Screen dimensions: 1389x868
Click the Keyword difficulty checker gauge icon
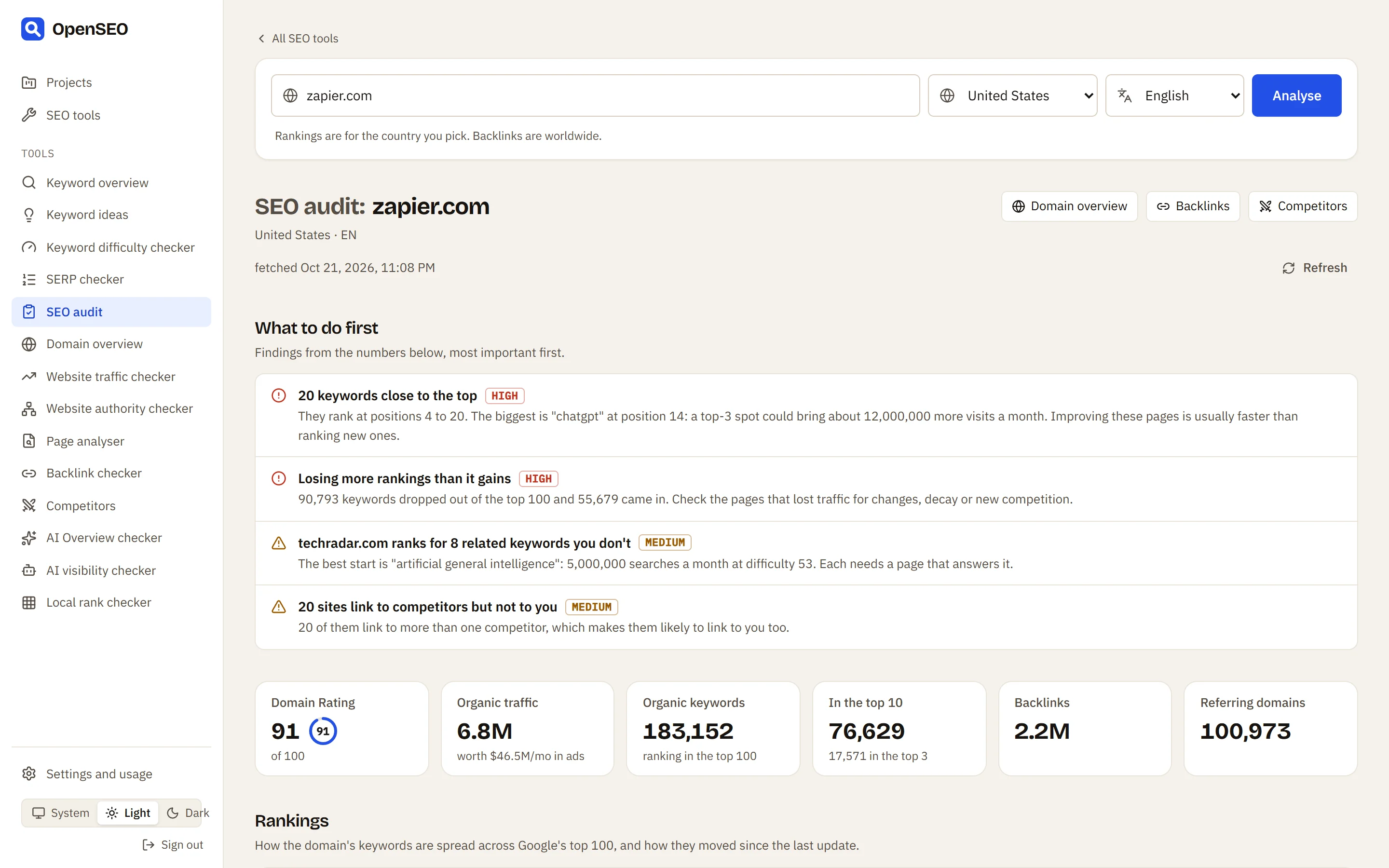(29, 247)
